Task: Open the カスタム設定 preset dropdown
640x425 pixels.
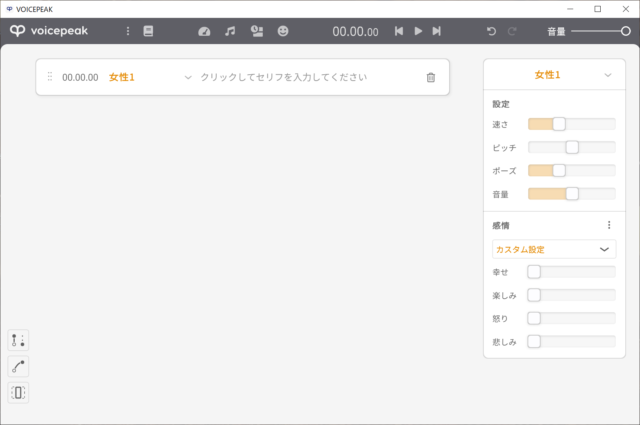Action: tap(554, 249)
